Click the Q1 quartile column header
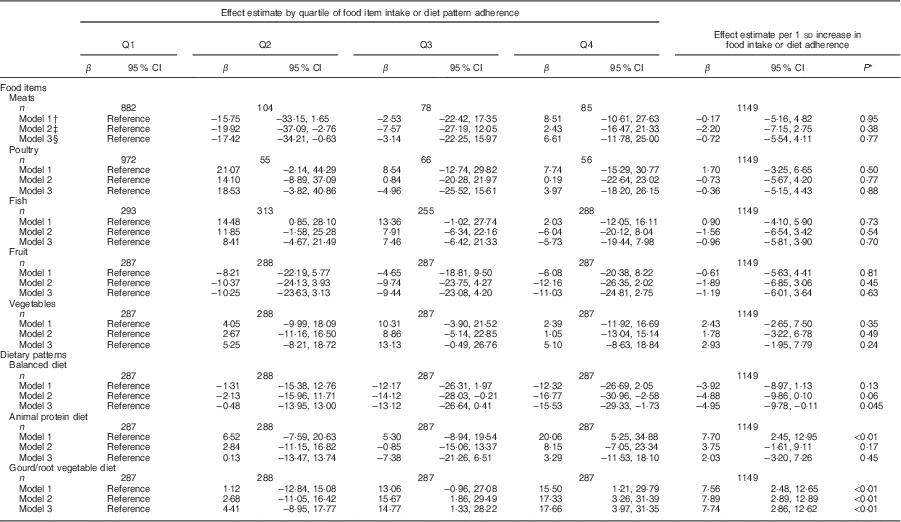Screen dimensions: 901x522 coord(127,46)
